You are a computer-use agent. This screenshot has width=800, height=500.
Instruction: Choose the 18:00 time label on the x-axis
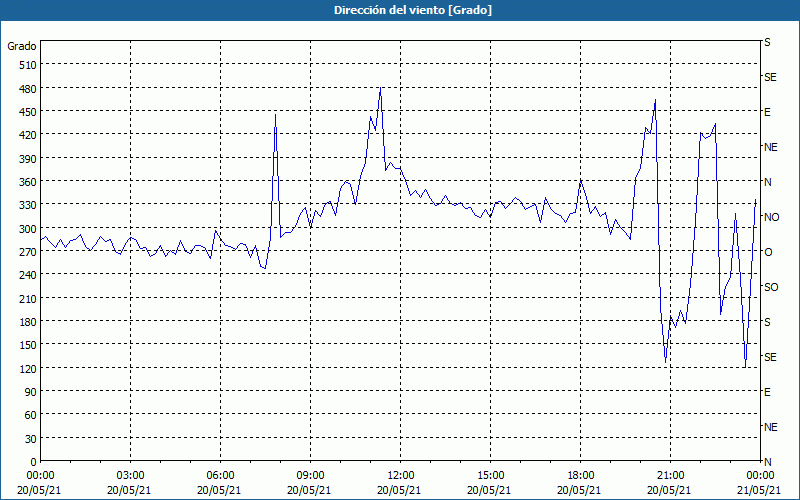point(580,476)
